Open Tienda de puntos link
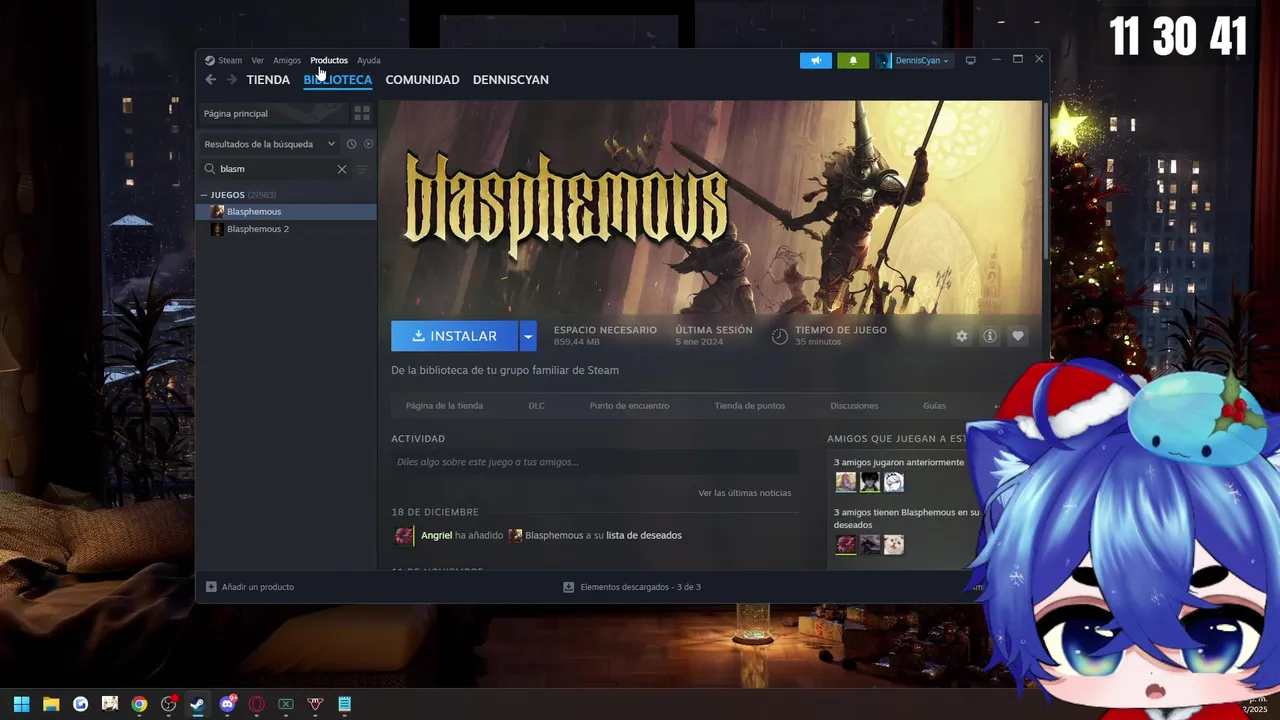This screenshot has height=720, width=1280. pyautogui.click(x=750, y=406)
